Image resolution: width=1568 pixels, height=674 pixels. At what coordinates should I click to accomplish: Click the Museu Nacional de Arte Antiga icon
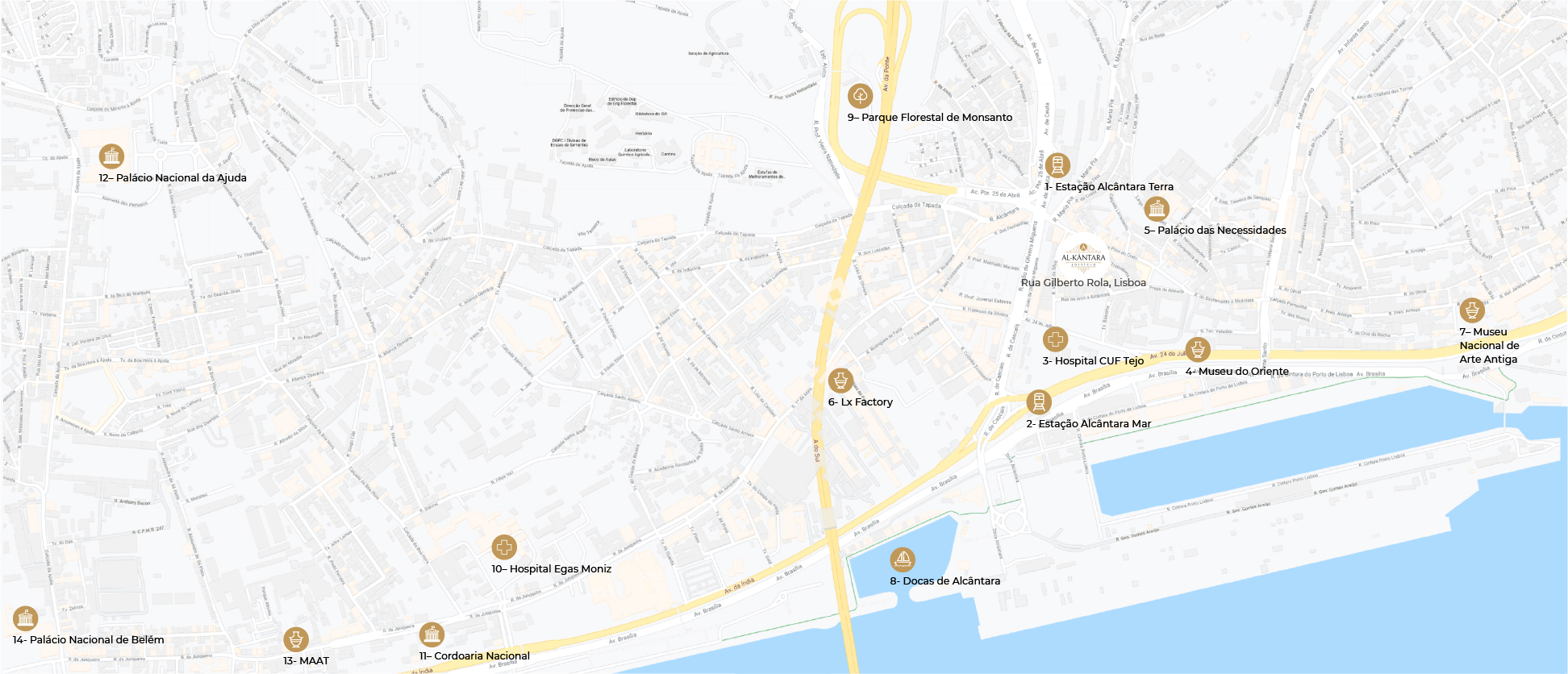tap(1472, 310)
